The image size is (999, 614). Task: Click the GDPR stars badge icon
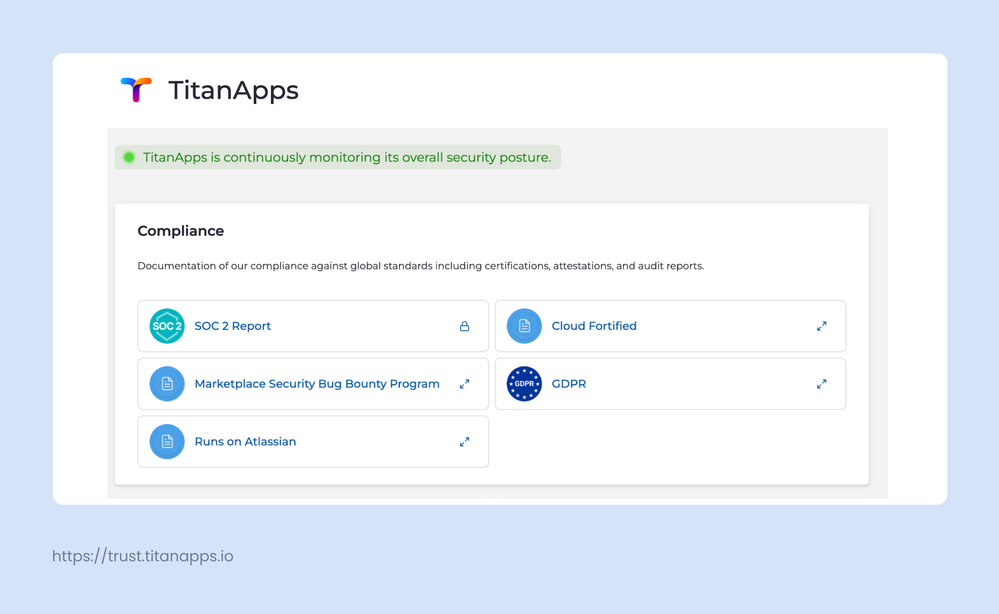click(524, 384)
